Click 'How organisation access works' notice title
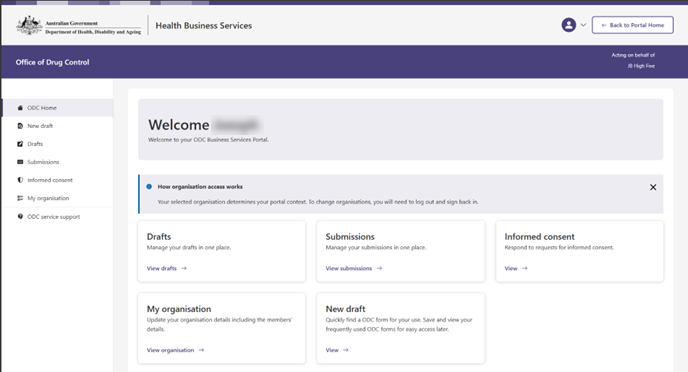 [200, 186]
